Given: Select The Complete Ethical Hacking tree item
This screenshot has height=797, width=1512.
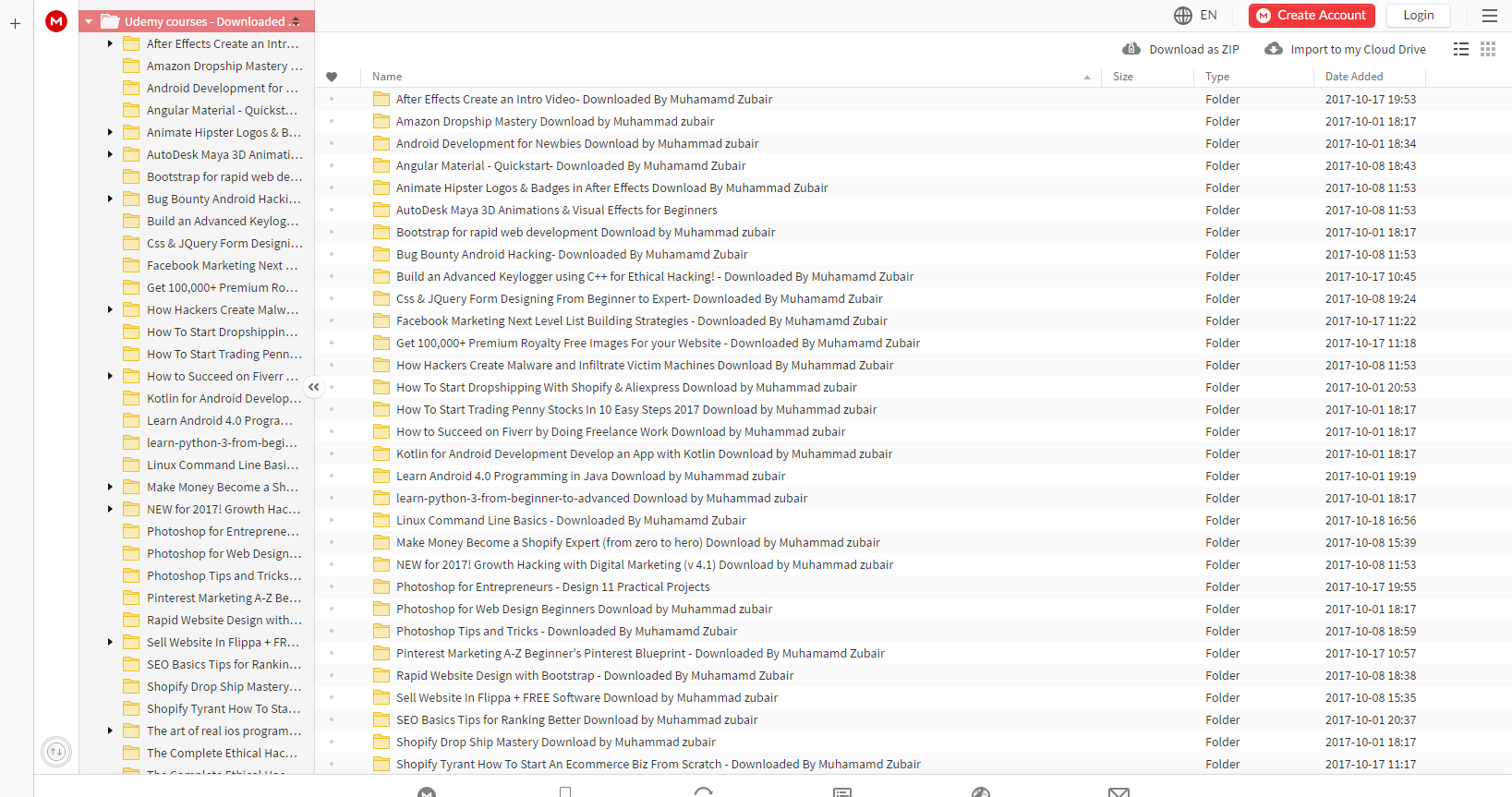Looking at the screenshot, I should [x=222, y=753].
